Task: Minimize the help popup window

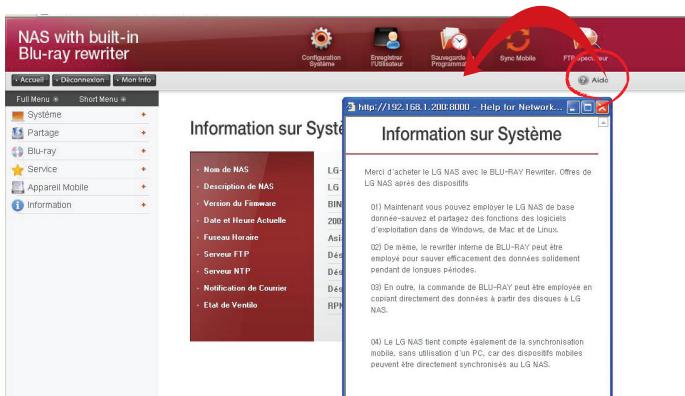Action: coord(573,107)
